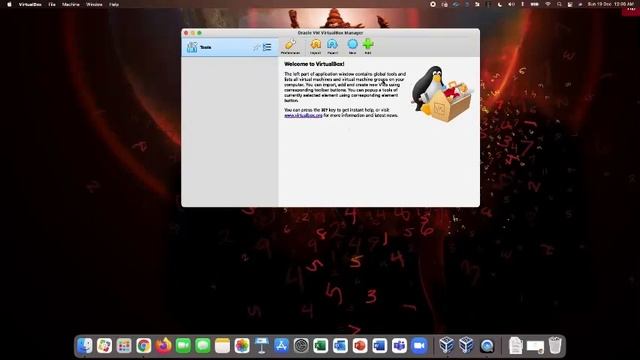Viewport: 640px width, 360px height.
Task: Open the VirtualBox application menu
Action: point(30,4)
